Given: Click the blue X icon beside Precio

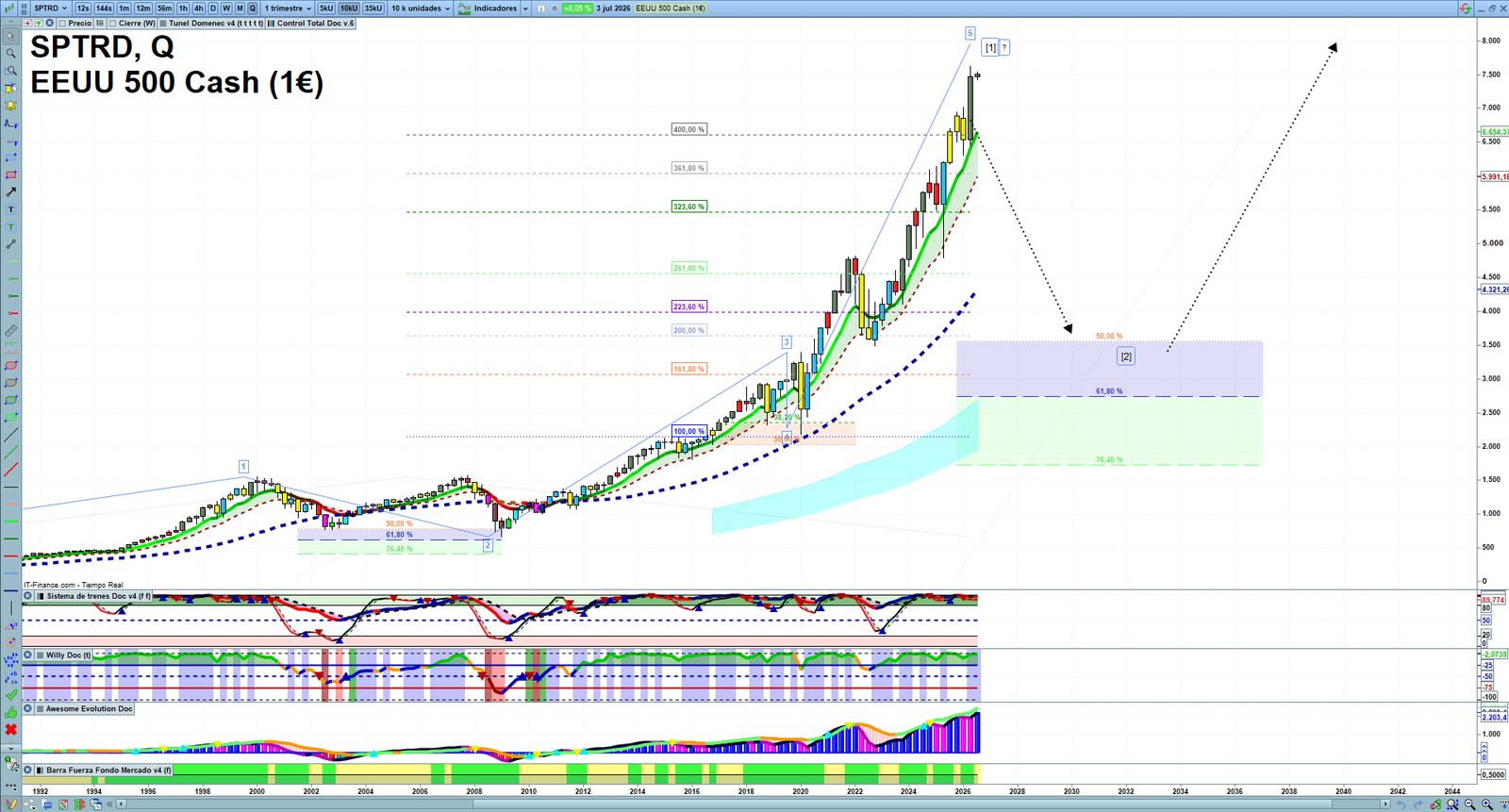Looking at the screenshot, I should [x=49, y=24].
